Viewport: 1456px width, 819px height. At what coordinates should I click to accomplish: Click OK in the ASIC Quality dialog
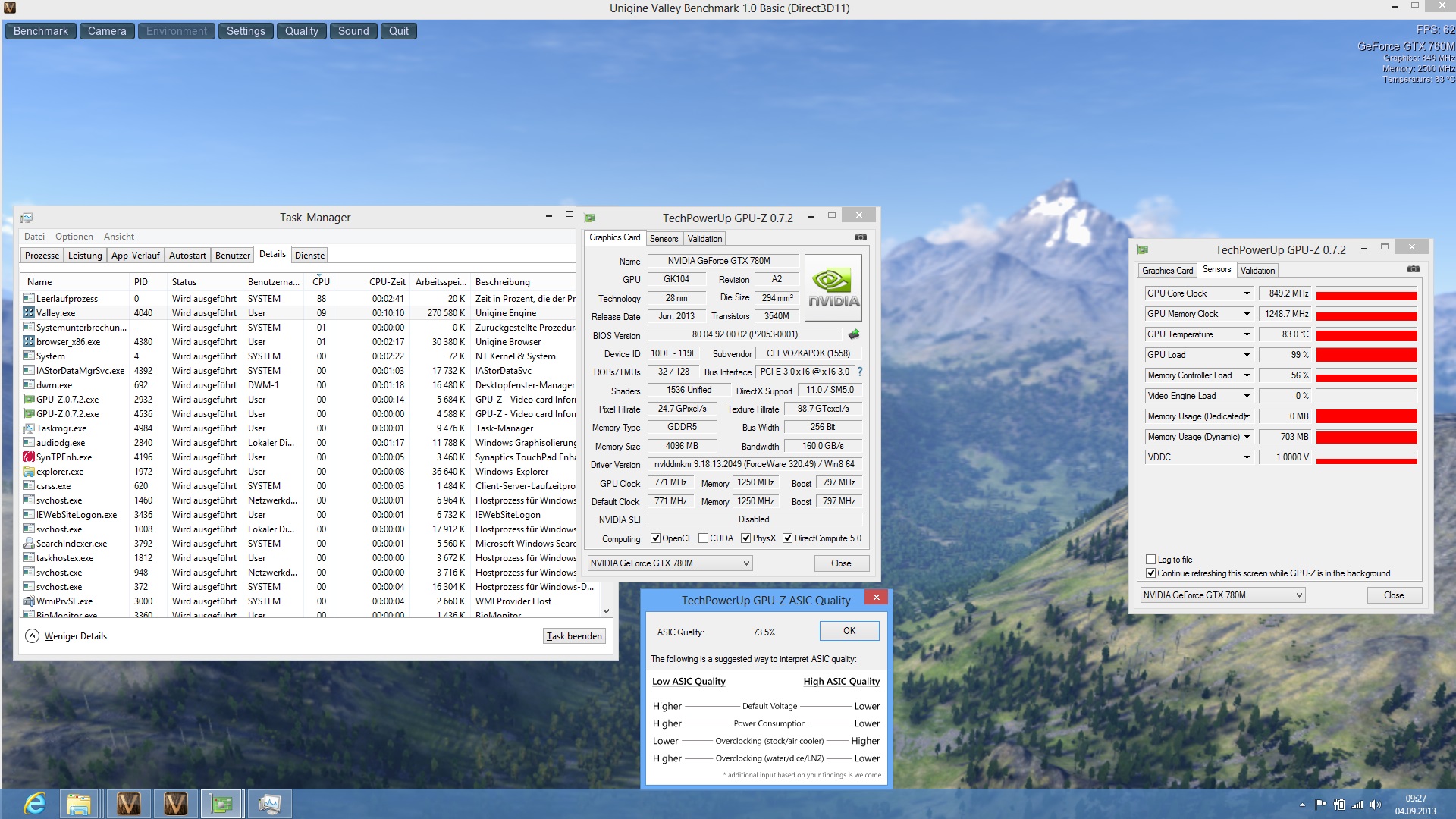tap(849, 631)
